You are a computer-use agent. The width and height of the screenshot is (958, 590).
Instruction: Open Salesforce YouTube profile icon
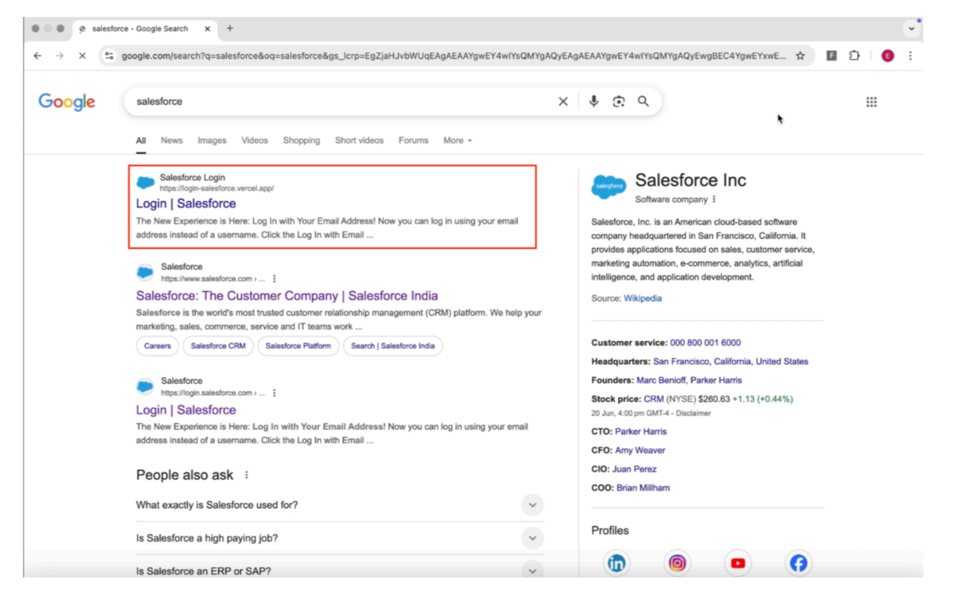point(737,563)
